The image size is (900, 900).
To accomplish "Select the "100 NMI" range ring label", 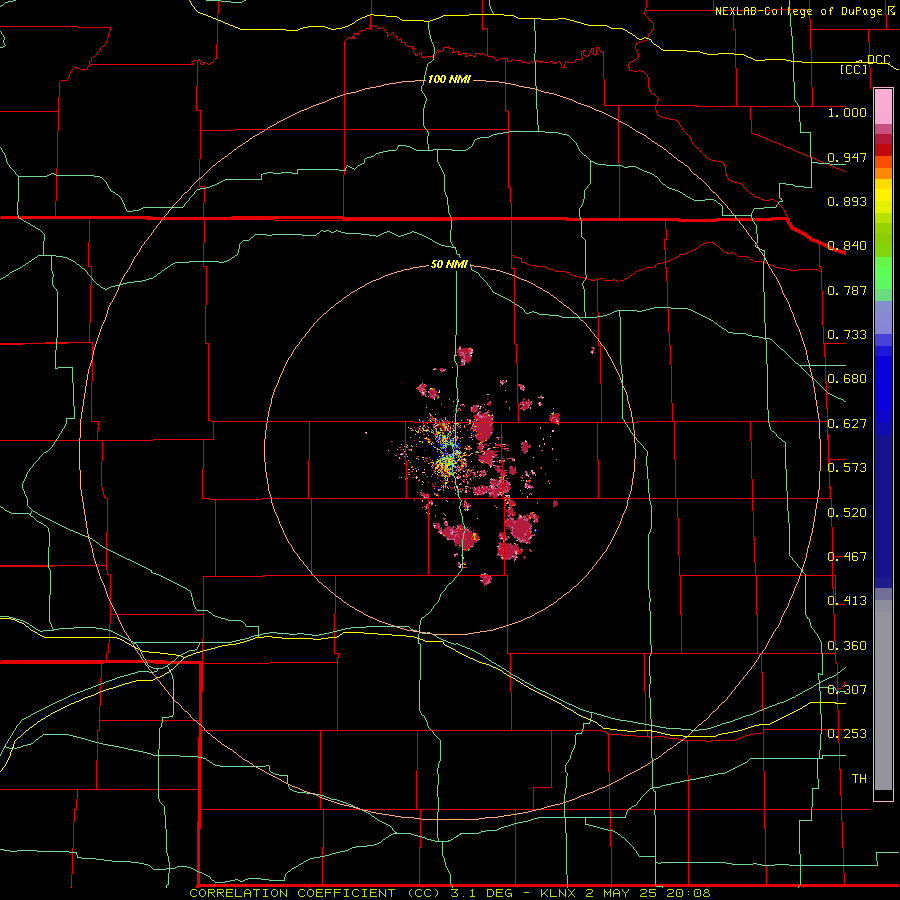I will click(x=449, y=79).
